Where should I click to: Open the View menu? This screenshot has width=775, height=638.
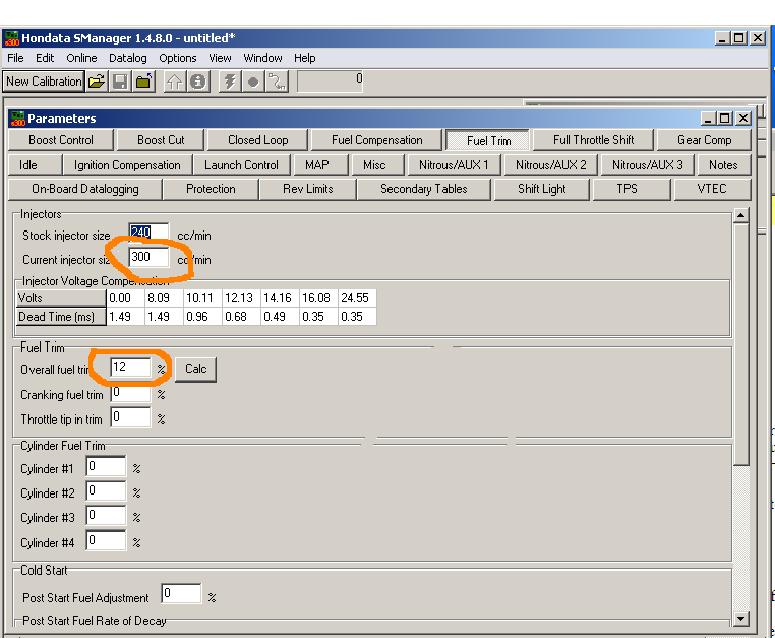[x=220, y=58]
